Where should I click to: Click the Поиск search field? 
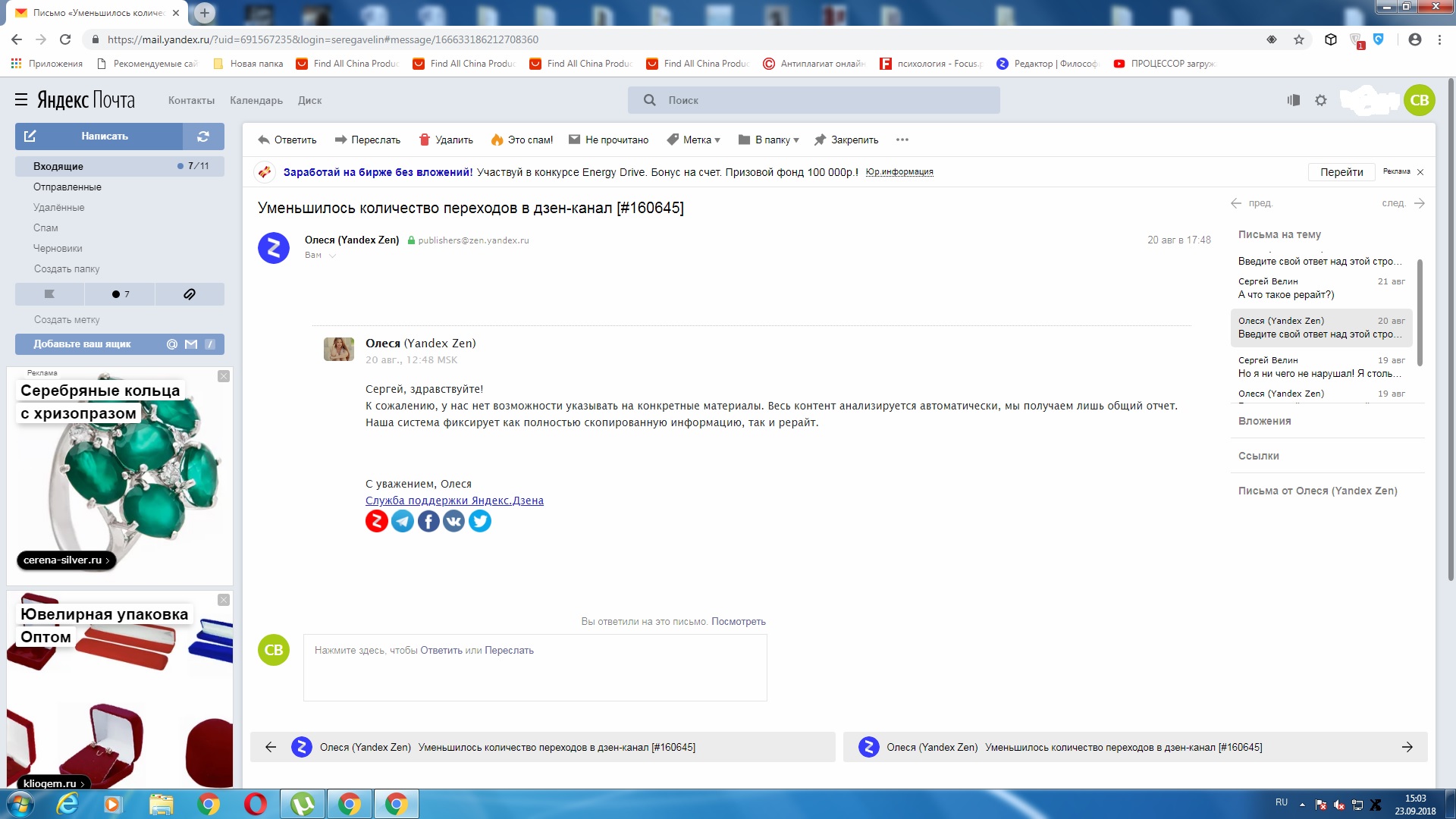814,100
